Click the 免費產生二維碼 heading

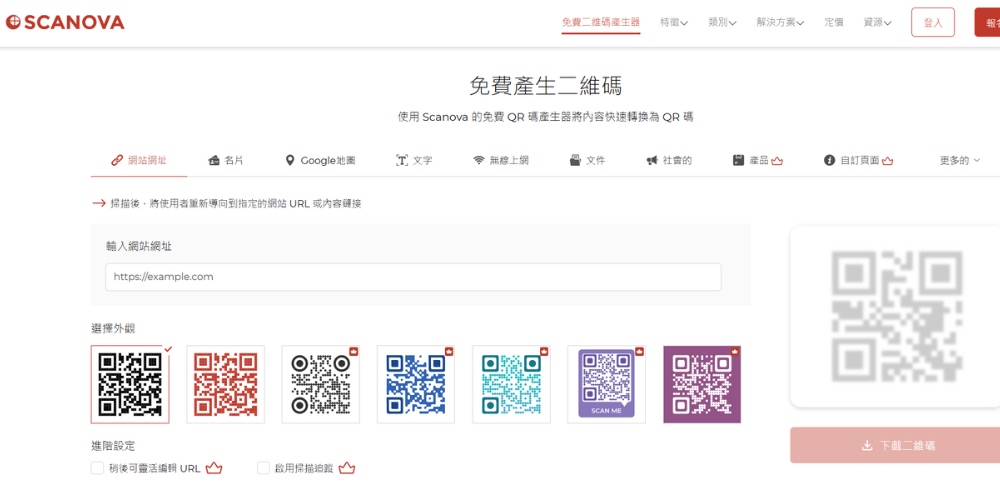pyautogui.click(x=545, y=85)
